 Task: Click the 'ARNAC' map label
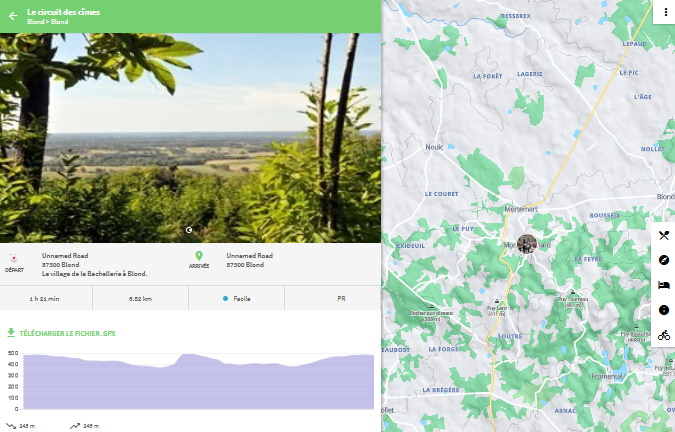tap(565, 411)
